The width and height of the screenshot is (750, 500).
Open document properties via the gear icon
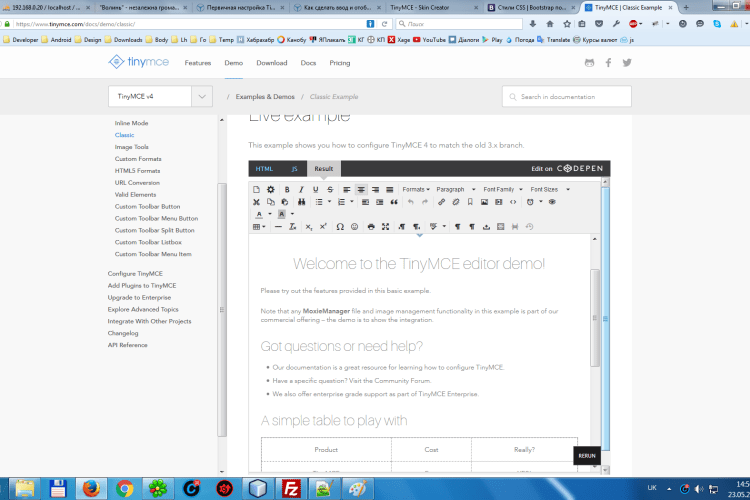pyautogui.click(x=271, y=189)
